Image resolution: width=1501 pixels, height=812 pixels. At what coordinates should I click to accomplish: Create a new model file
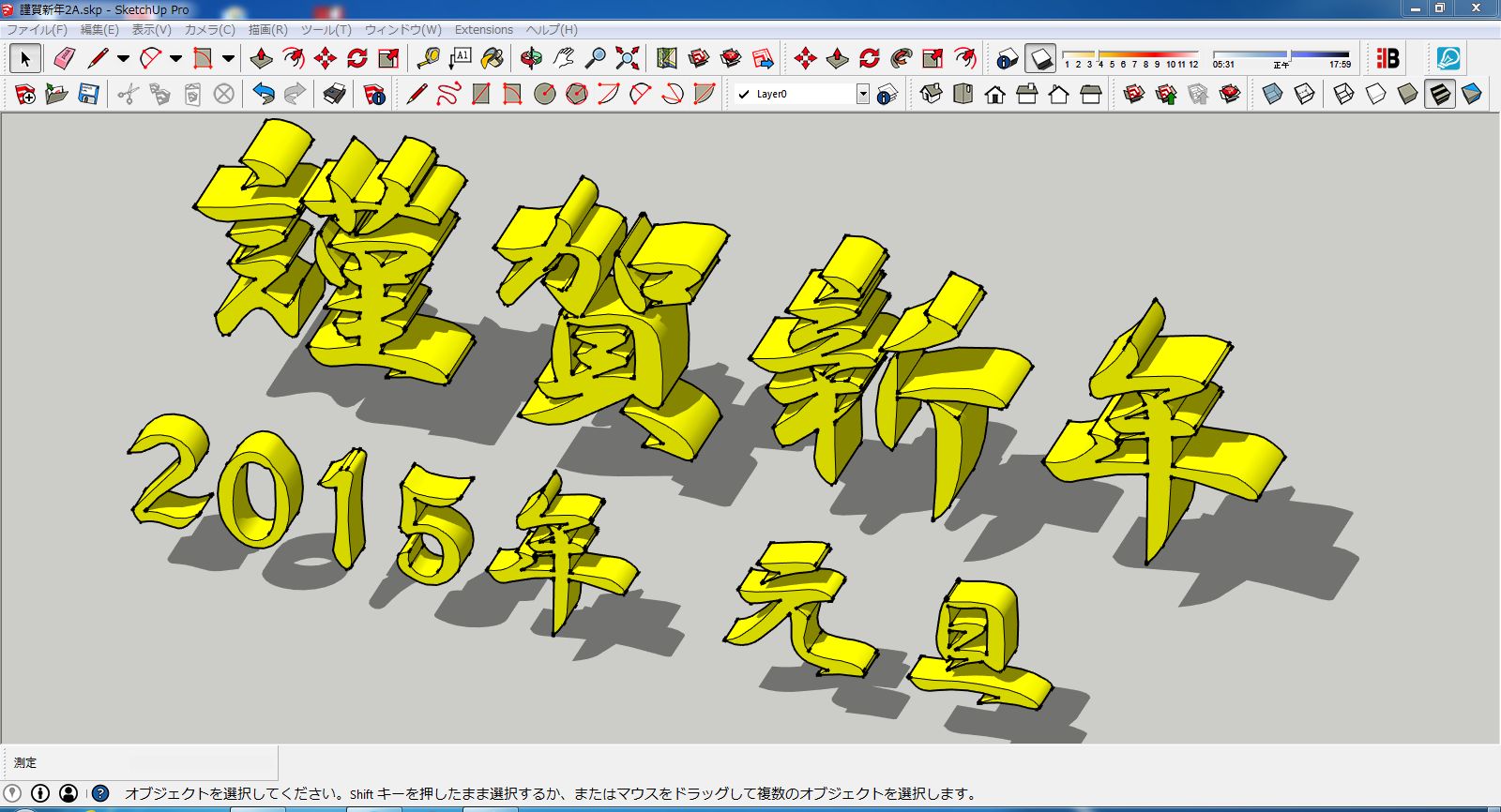(x=25, y=94)
